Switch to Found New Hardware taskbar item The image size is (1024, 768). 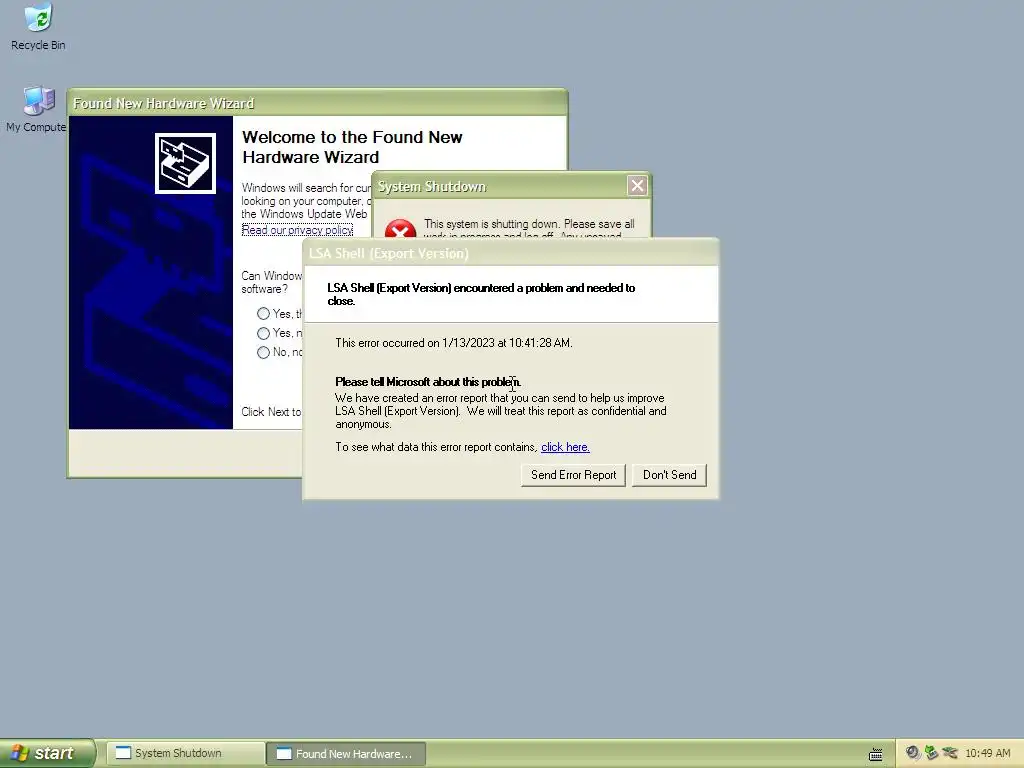(x=346, y=753)
